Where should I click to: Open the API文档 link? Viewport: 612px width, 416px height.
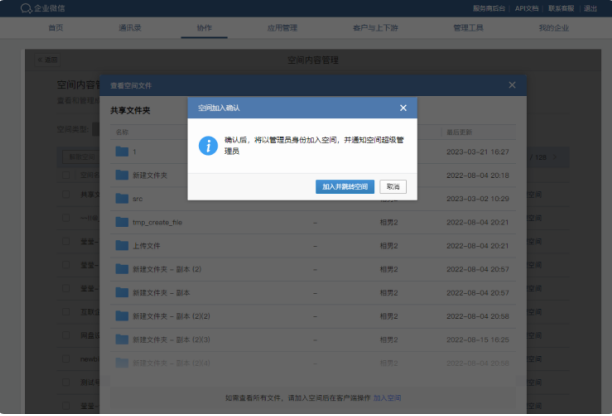pyautogui.click(x=527, y=8)
